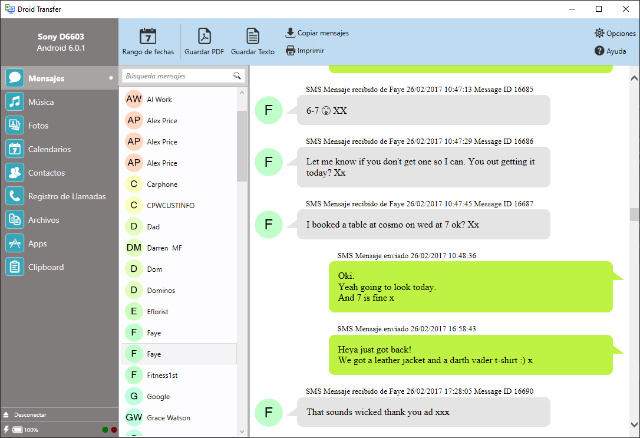Click Copiar mensajes in toolbar

pyautogui.click(x=316, y=33)
